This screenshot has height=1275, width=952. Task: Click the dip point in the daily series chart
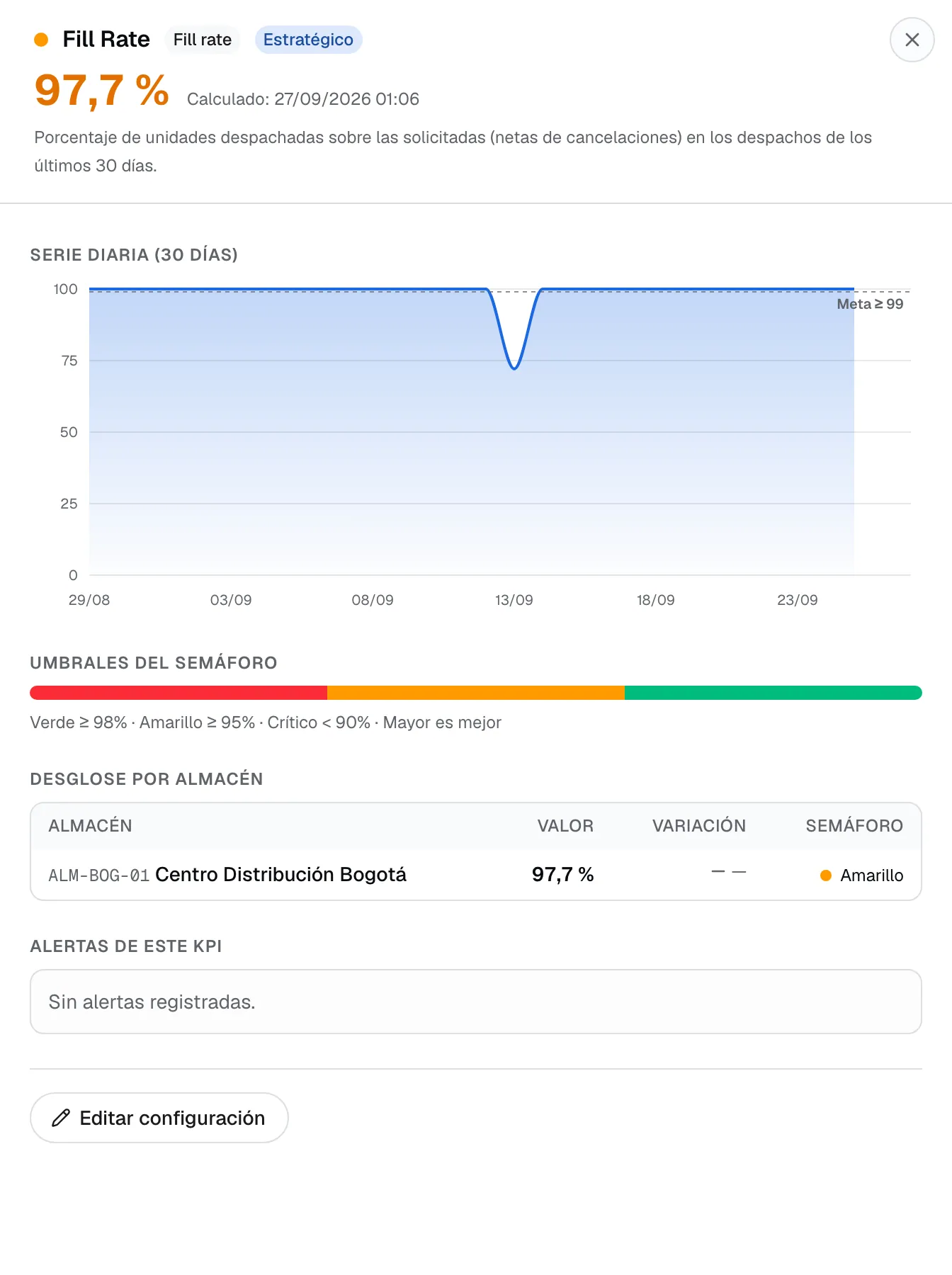click(514, 368)
